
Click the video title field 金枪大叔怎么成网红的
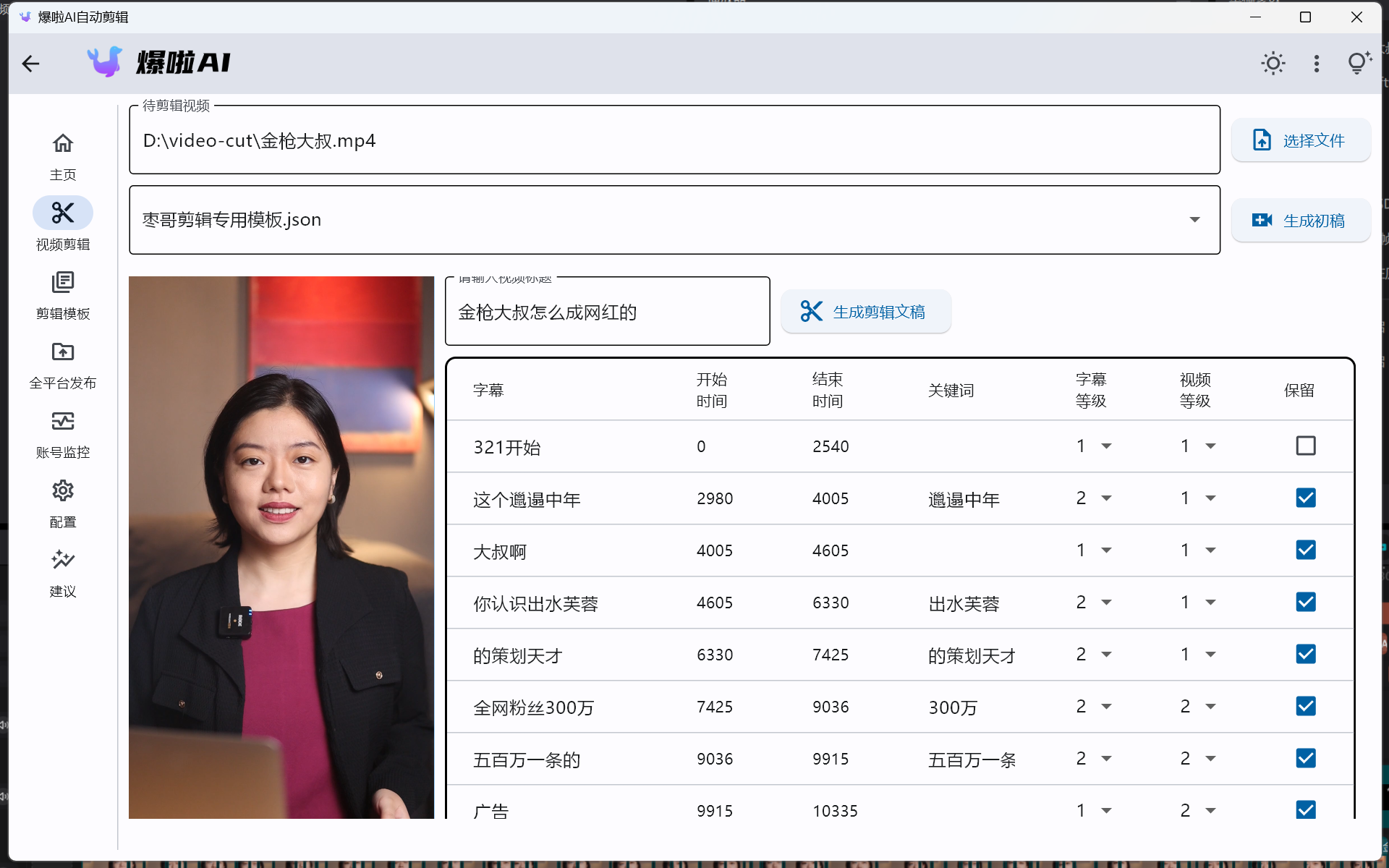point(607,312)
